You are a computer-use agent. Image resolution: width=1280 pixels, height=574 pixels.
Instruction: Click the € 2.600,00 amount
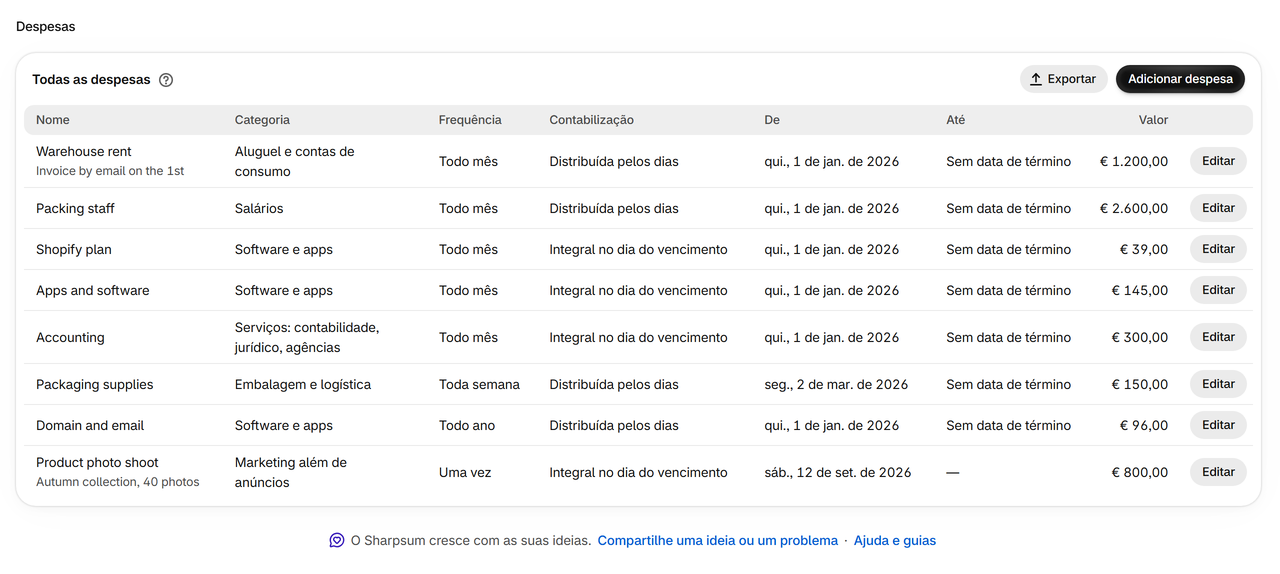[x=1134, y=208]
